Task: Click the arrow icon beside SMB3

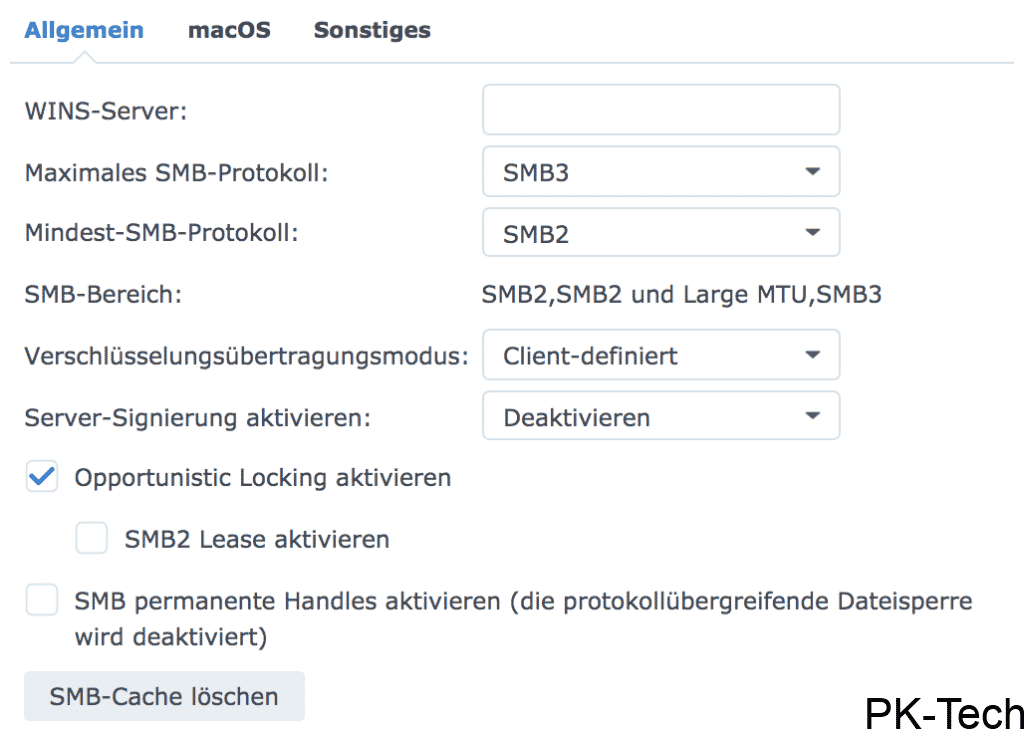Action: tap(812, 172)
